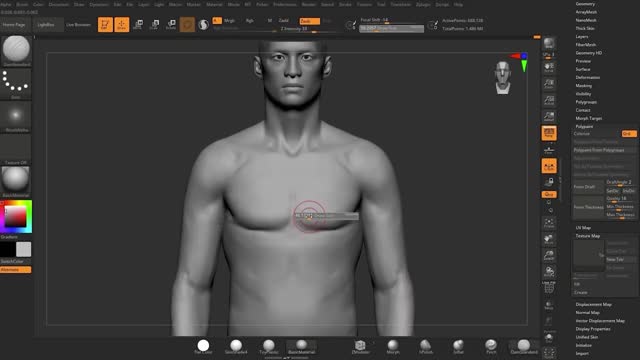Toggle the orange Zadd button
The height and width of the screenshot is (360, 640).
309,21
